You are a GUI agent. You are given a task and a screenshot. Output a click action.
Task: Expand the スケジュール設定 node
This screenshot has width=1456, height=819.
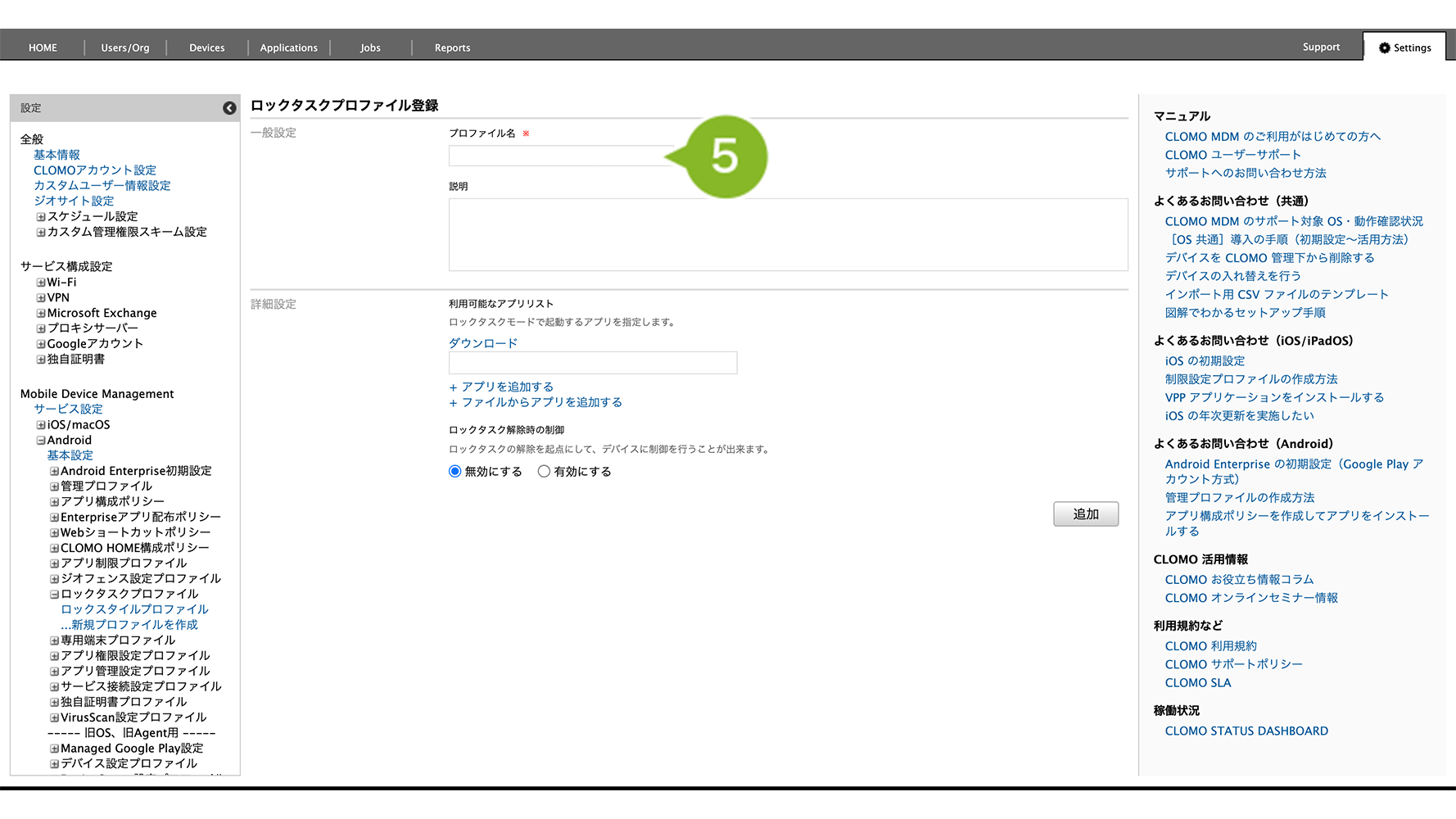pyautogui.click(x=41, y=217)
